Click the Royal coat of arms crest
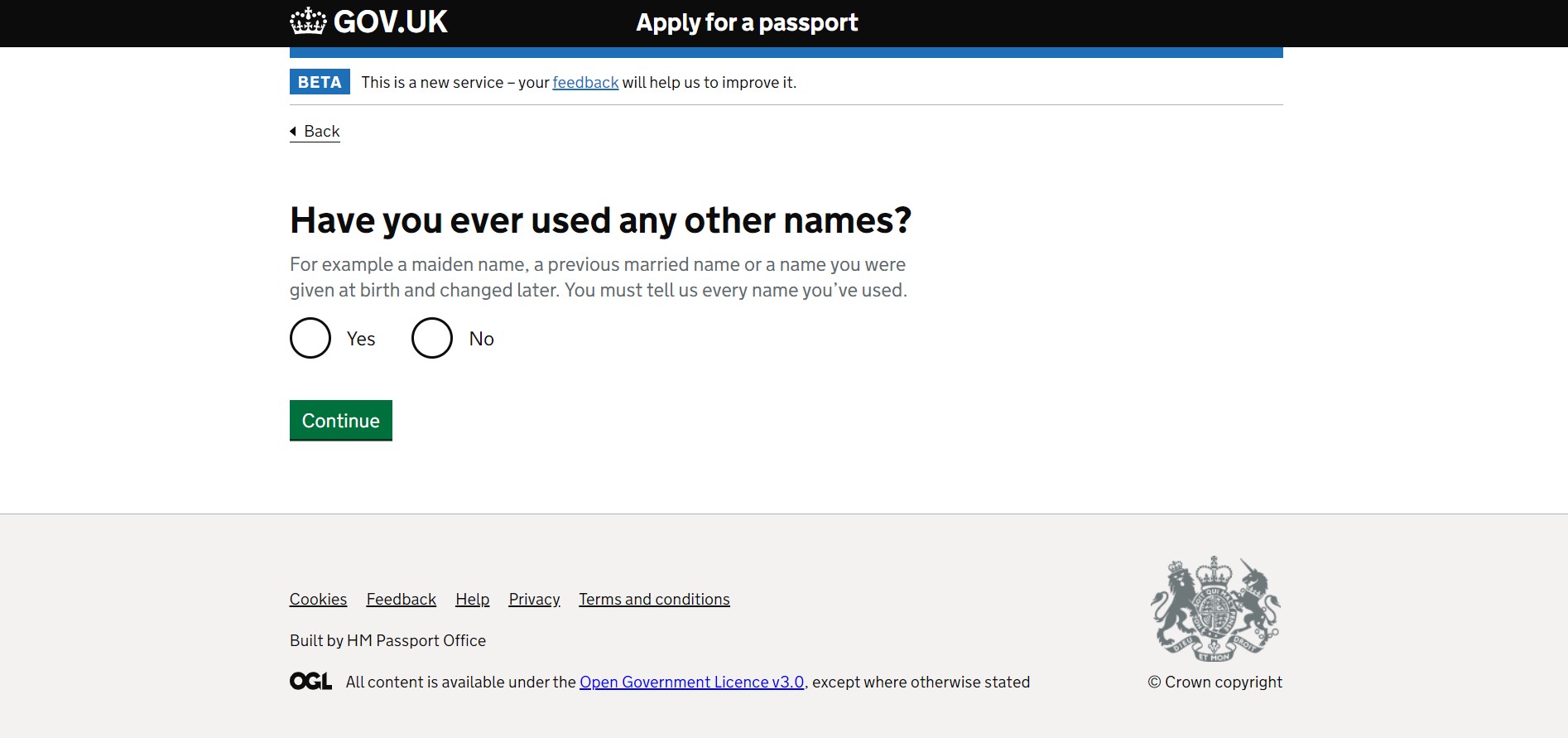The image size is (1568, 738). [x=1214, y=609]
